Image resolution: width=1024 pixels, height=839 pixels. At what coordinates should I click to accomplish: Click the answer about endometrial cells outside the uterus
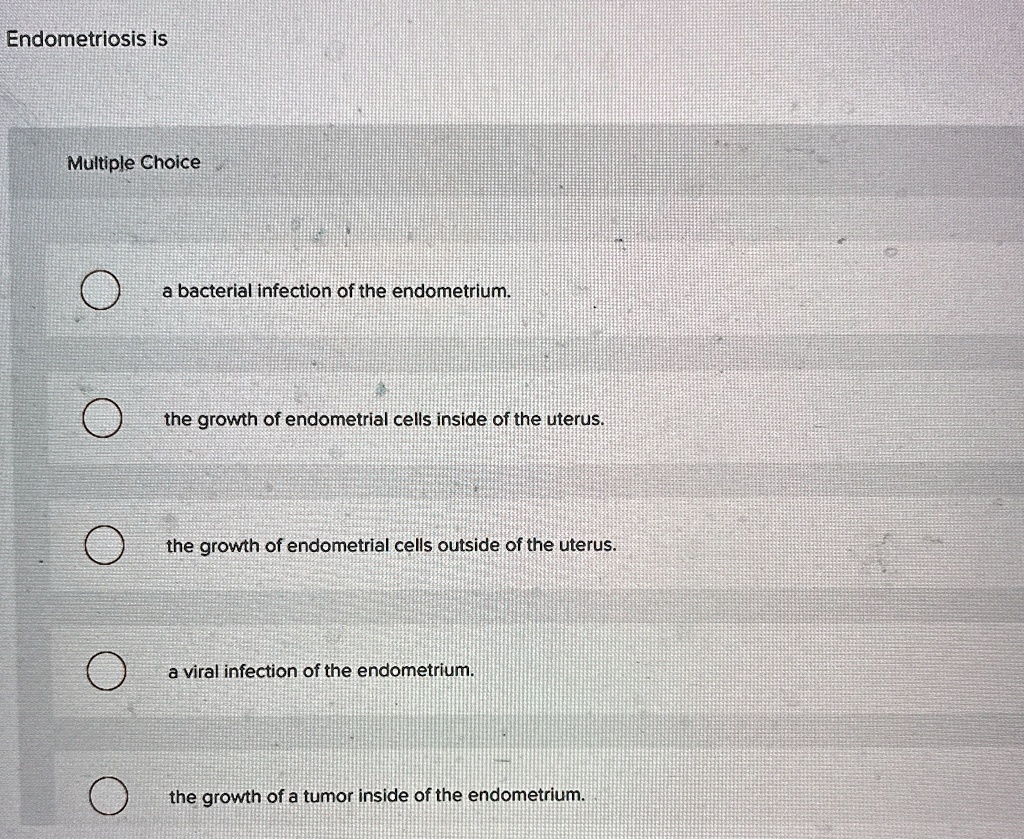[x=390, y=545]
